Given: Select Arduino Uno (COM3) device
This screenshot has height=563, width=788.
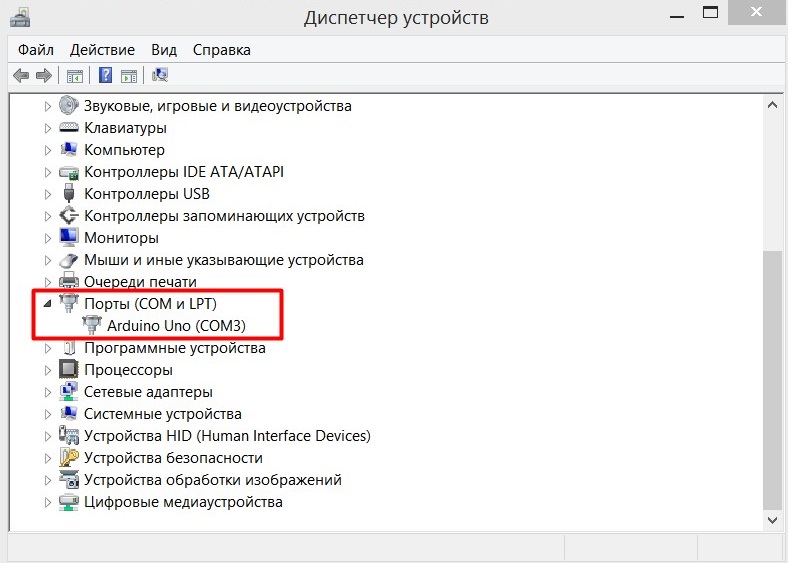Looking at the screenshot, I should [x=176, y=326].
